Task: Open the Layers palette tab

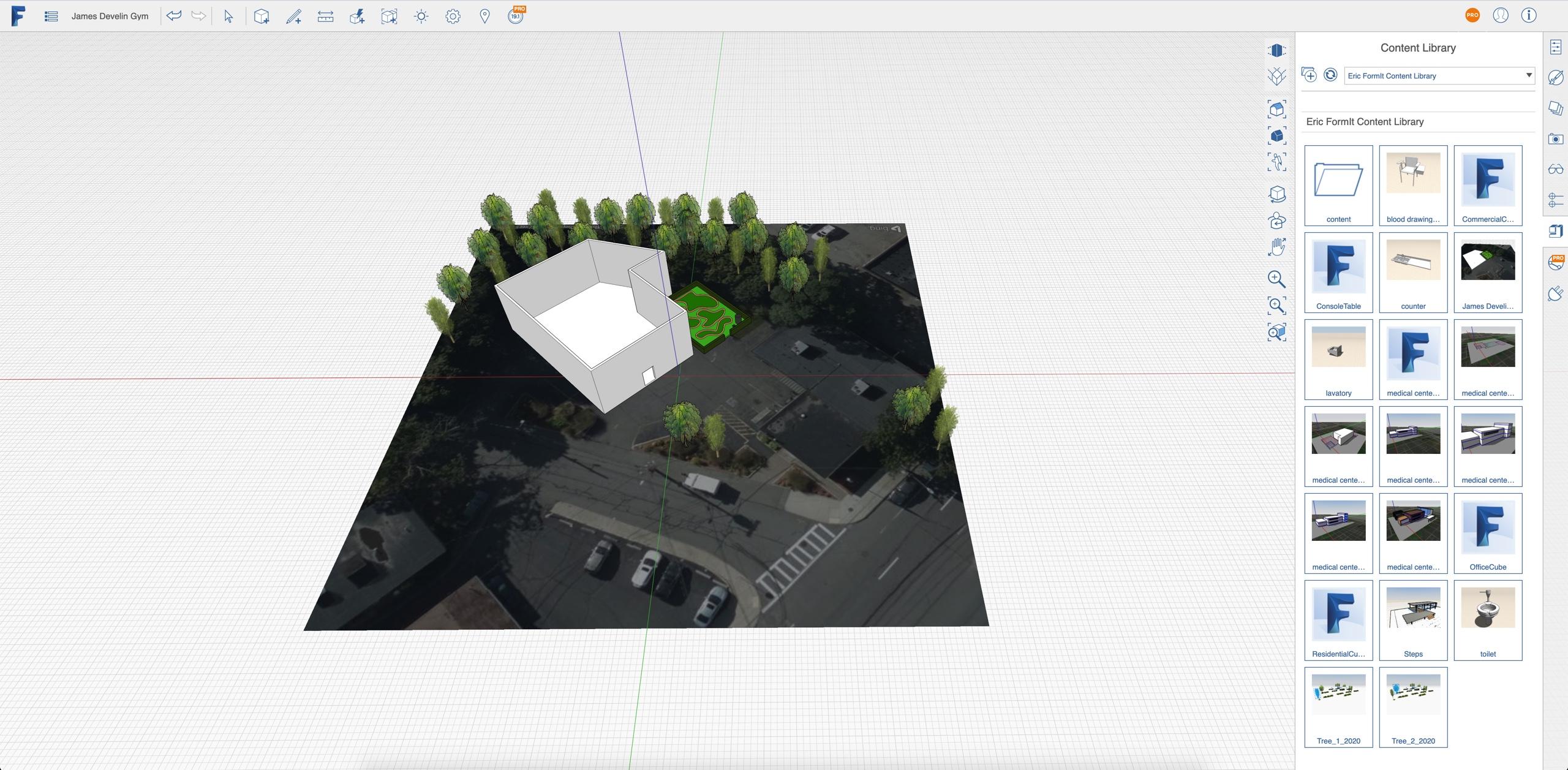Action: pyautogui.click(x=1556, y=108)
